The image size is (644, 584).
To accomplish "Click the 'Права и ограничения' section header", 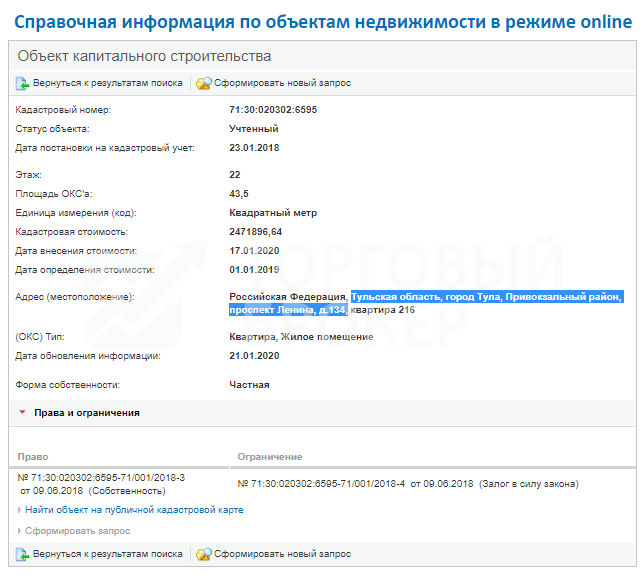I will click(87, 413).
